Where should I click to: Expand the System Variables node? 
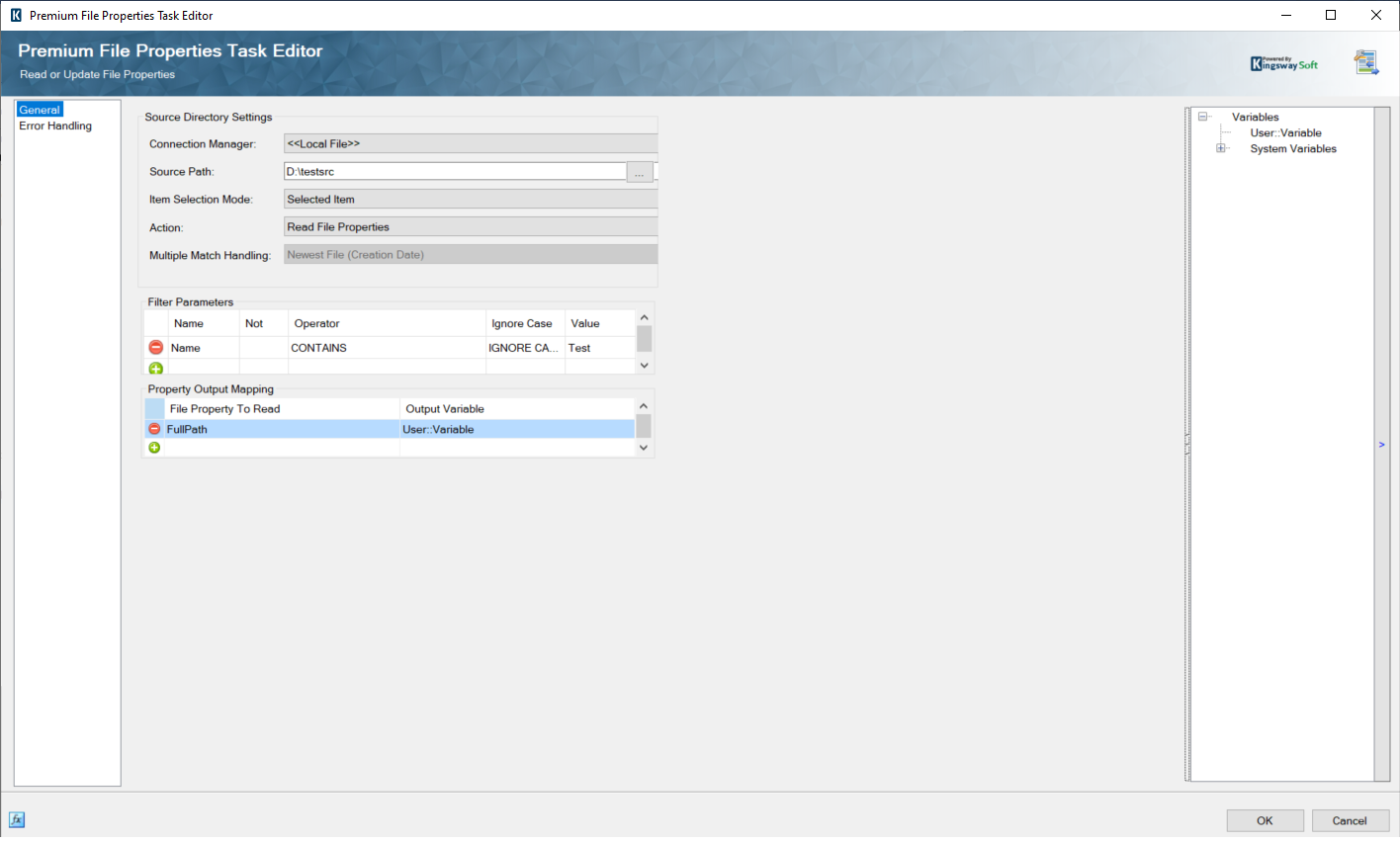point(1221,148)
